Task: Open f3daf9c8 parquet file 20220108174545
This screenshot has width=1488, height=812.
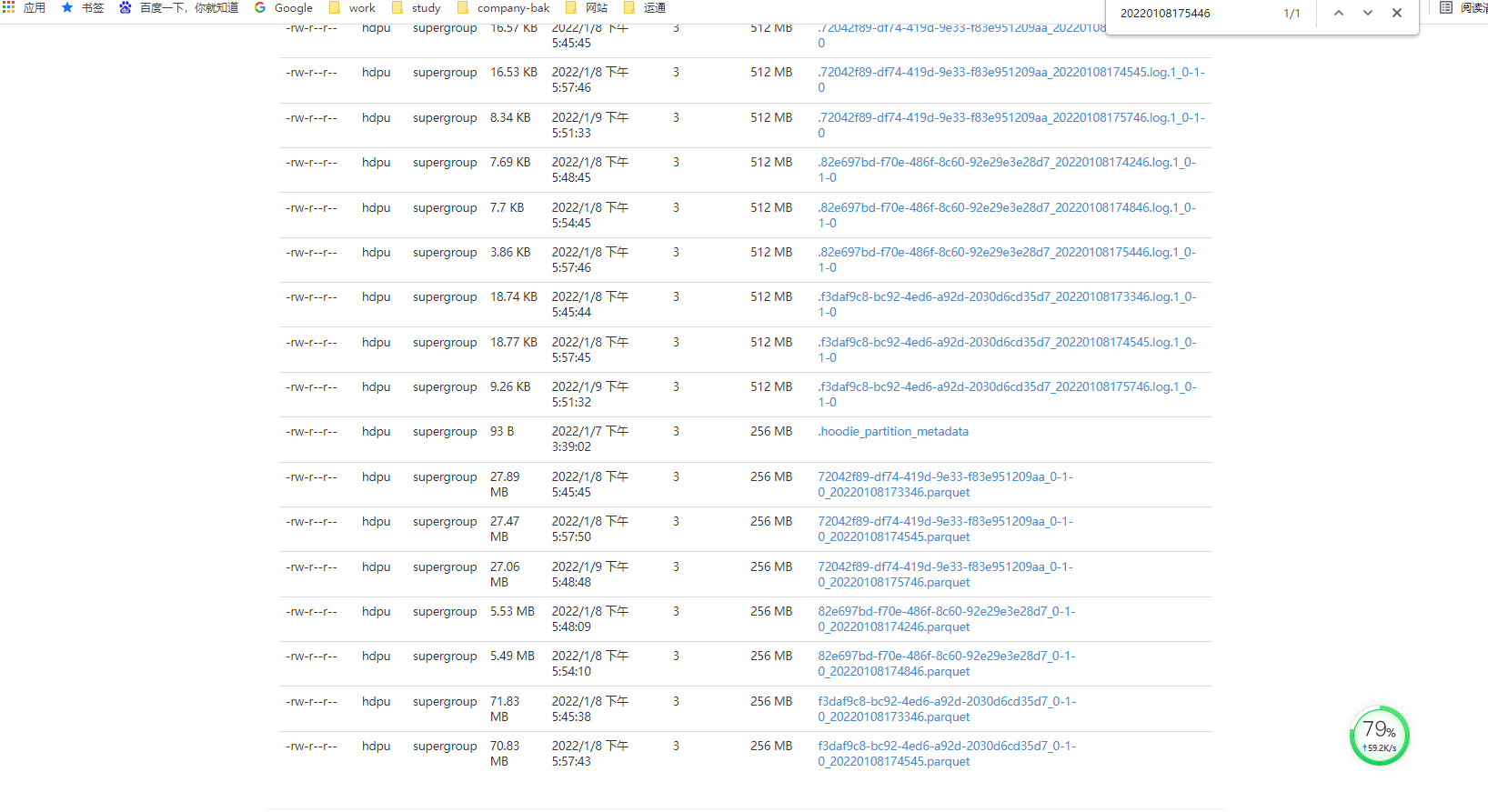Action: (x=946, y=754)
